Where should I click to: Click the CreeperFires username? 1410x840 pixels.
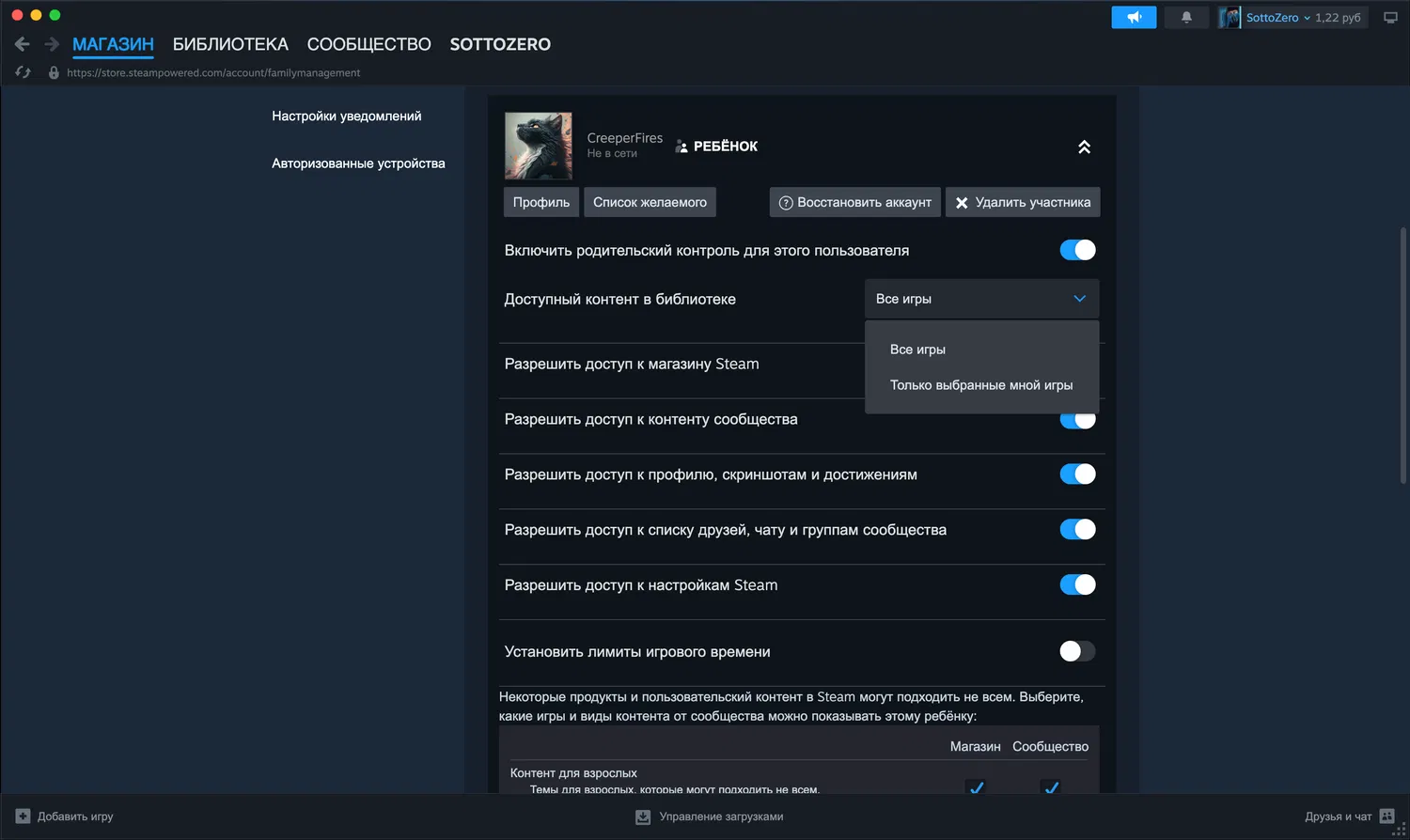[625, 138]
